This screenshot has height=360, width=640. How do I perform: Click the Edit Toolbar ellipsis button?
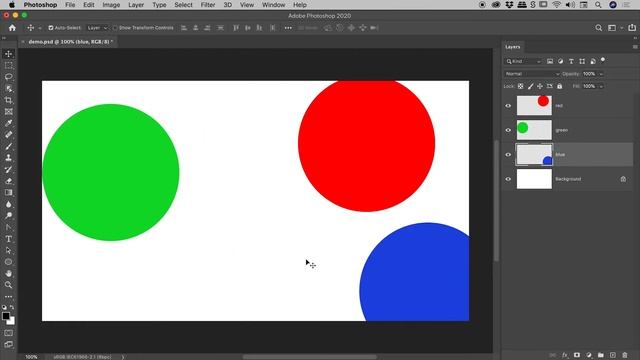[x=9, y=296]
